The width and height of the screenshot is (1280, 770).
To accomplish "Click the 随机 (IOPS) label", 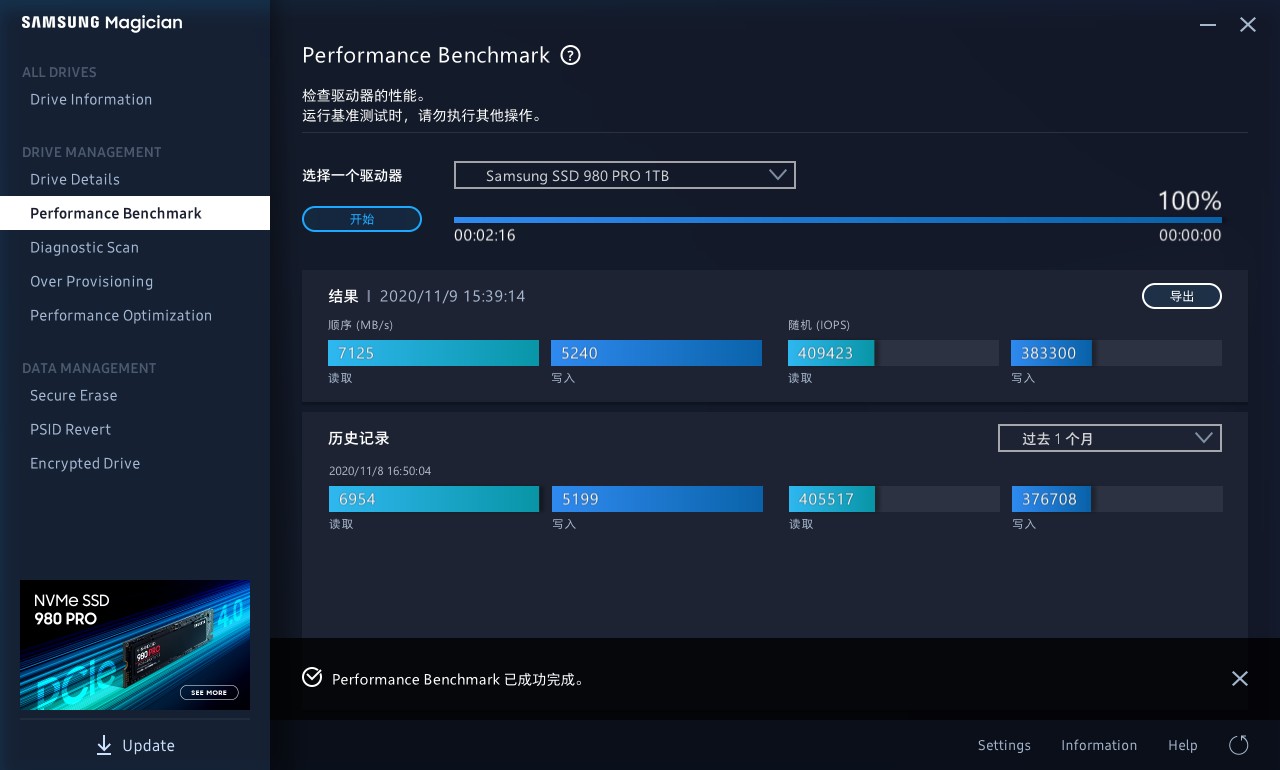I will (819, 325).
